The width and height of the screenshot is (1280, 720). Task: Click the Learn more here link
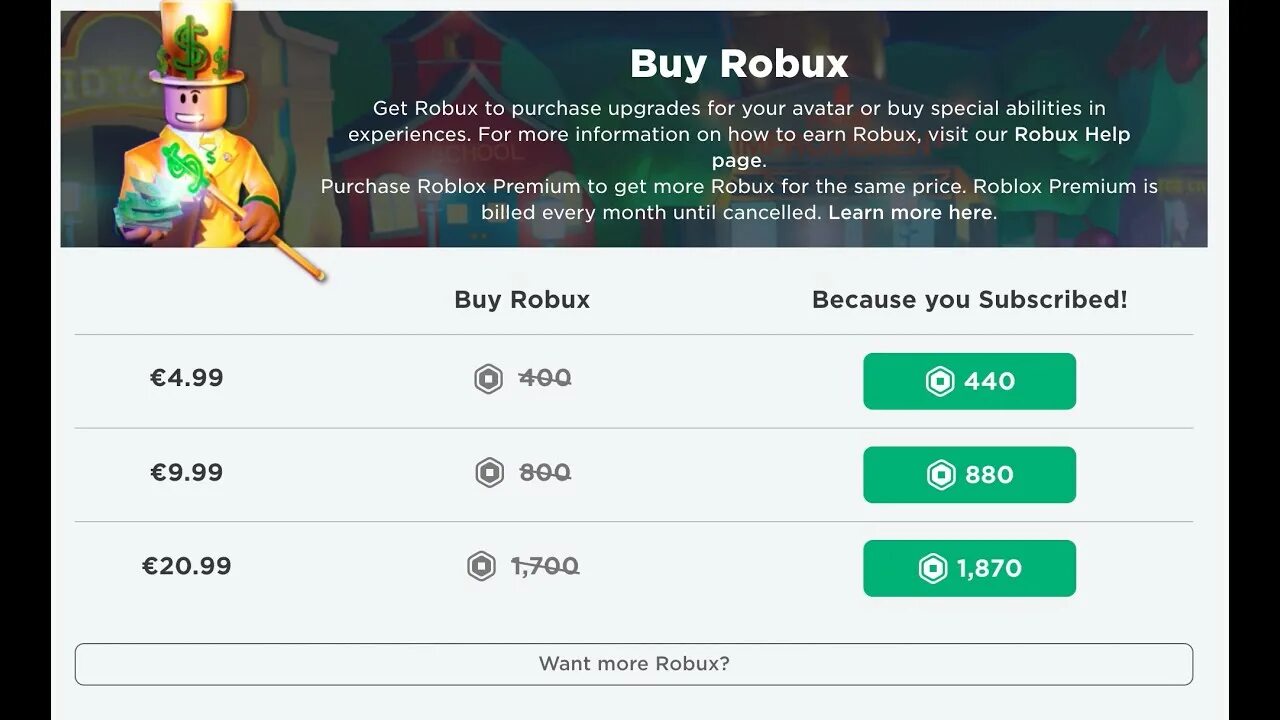[910, 212]
